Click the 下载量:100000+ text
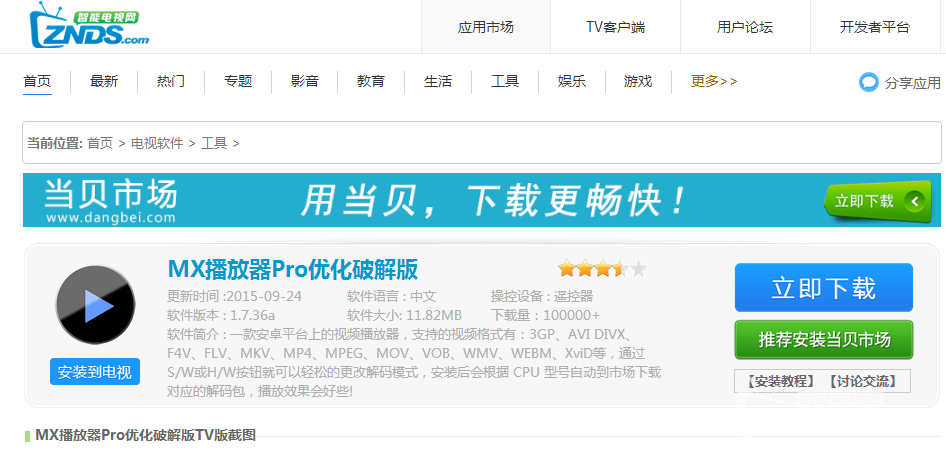This screenshot has height=476, width=946. coord(545,315)
